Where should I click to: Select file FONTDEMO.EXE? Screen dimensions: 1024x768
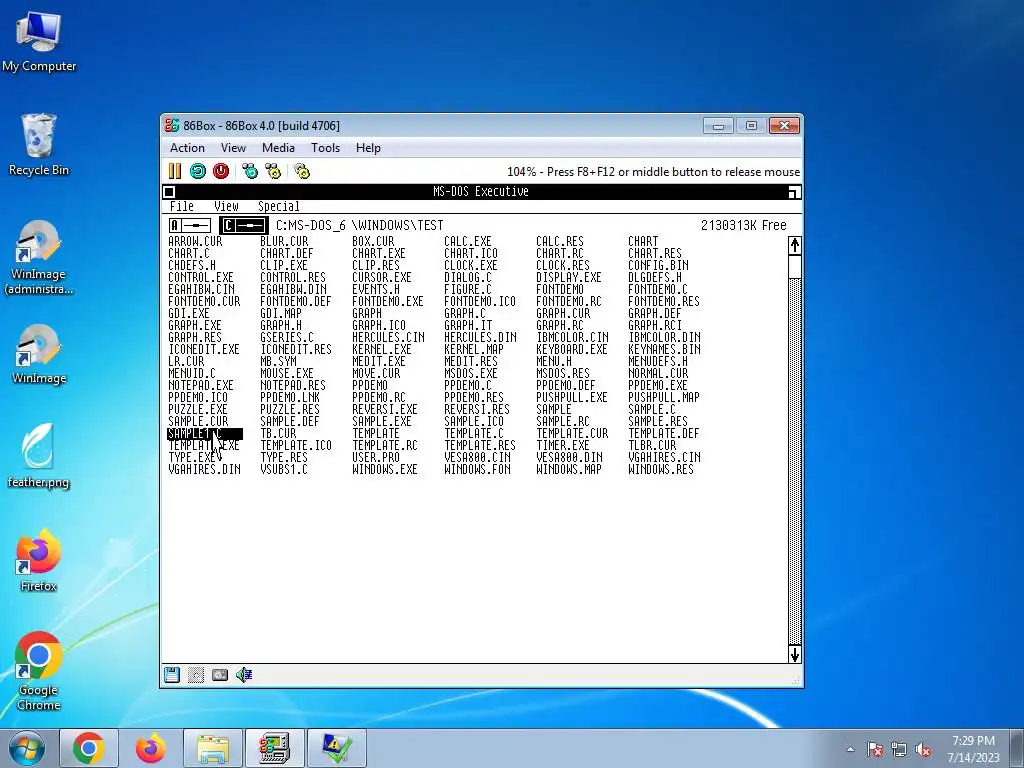pos(388,302)
